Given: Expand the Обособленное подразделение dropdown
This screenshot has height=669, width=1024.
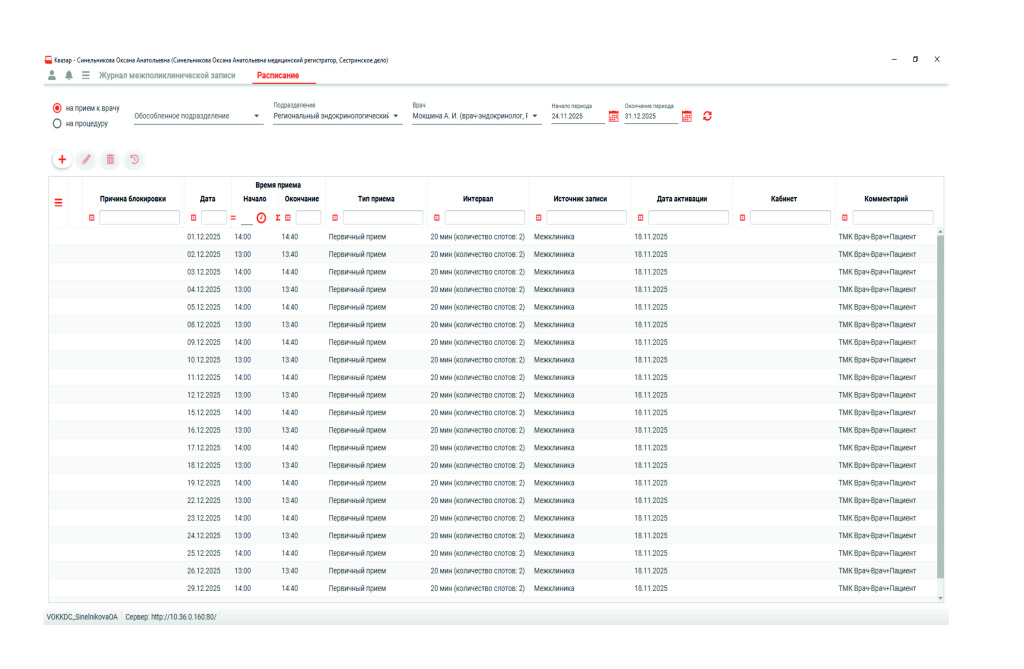Looking at the screenshot, I should click(x=257, y=117).
